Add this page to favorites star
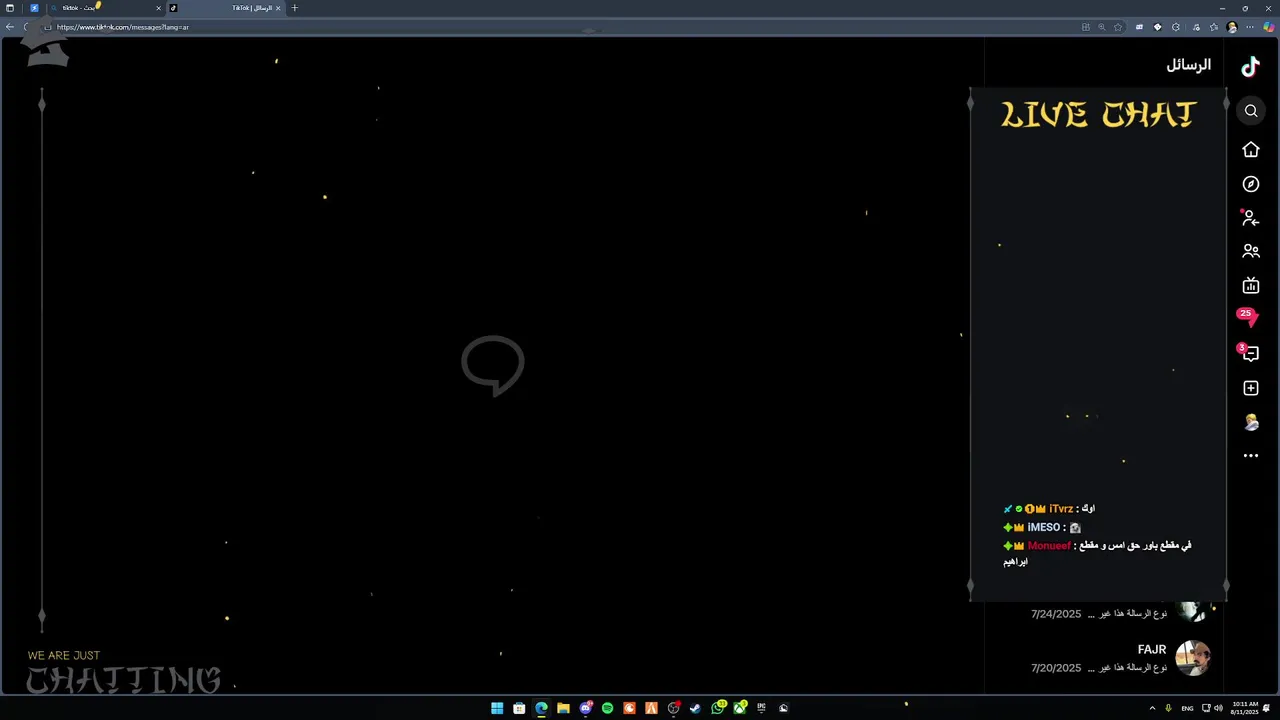1280x720 pixels. [1118, 27]
